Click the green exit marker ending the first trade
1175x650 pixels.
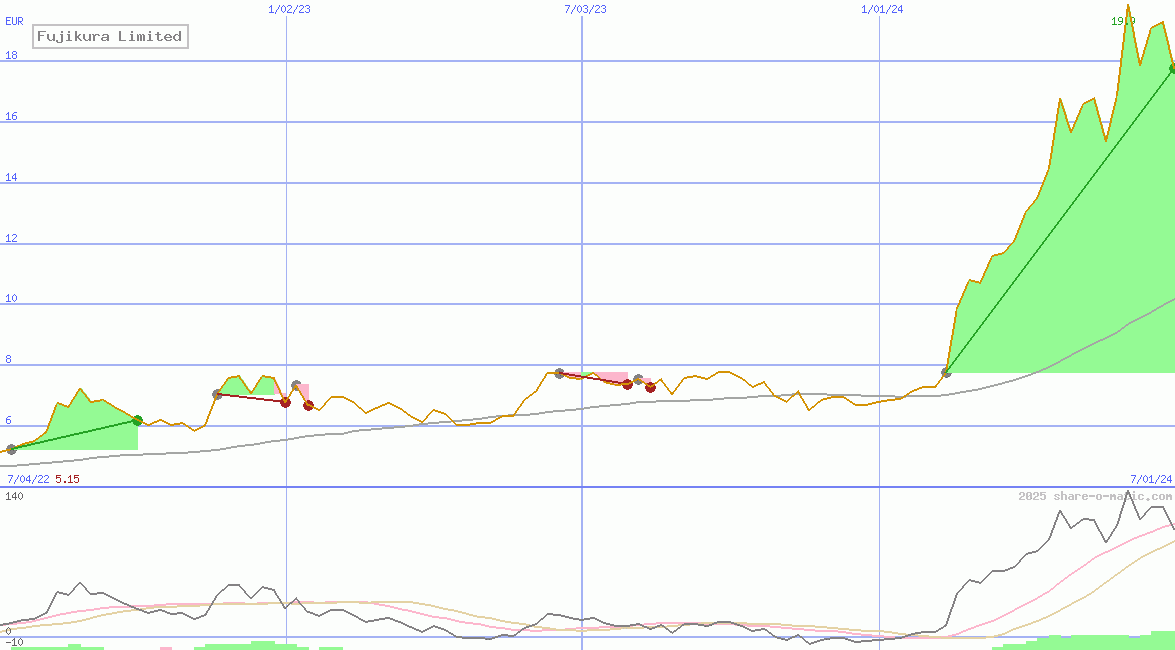tap(137, 421)
